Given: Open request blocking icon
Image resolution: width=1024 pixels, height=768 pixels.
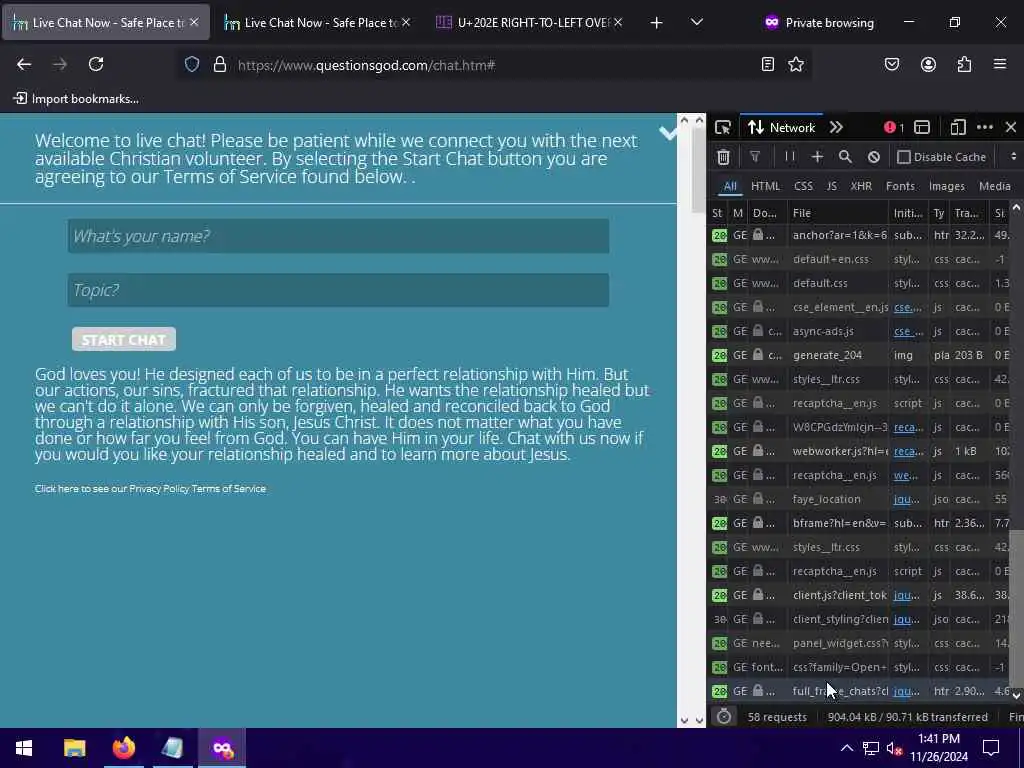Looking at the screenshot, I should [x=874, y=157].
